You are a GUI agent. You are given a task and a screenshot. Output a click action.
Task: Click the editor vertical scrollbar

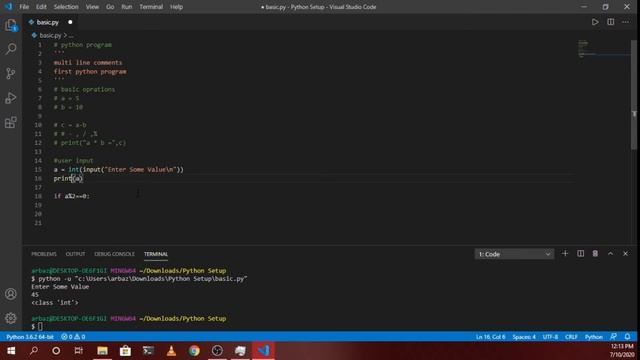634,95
